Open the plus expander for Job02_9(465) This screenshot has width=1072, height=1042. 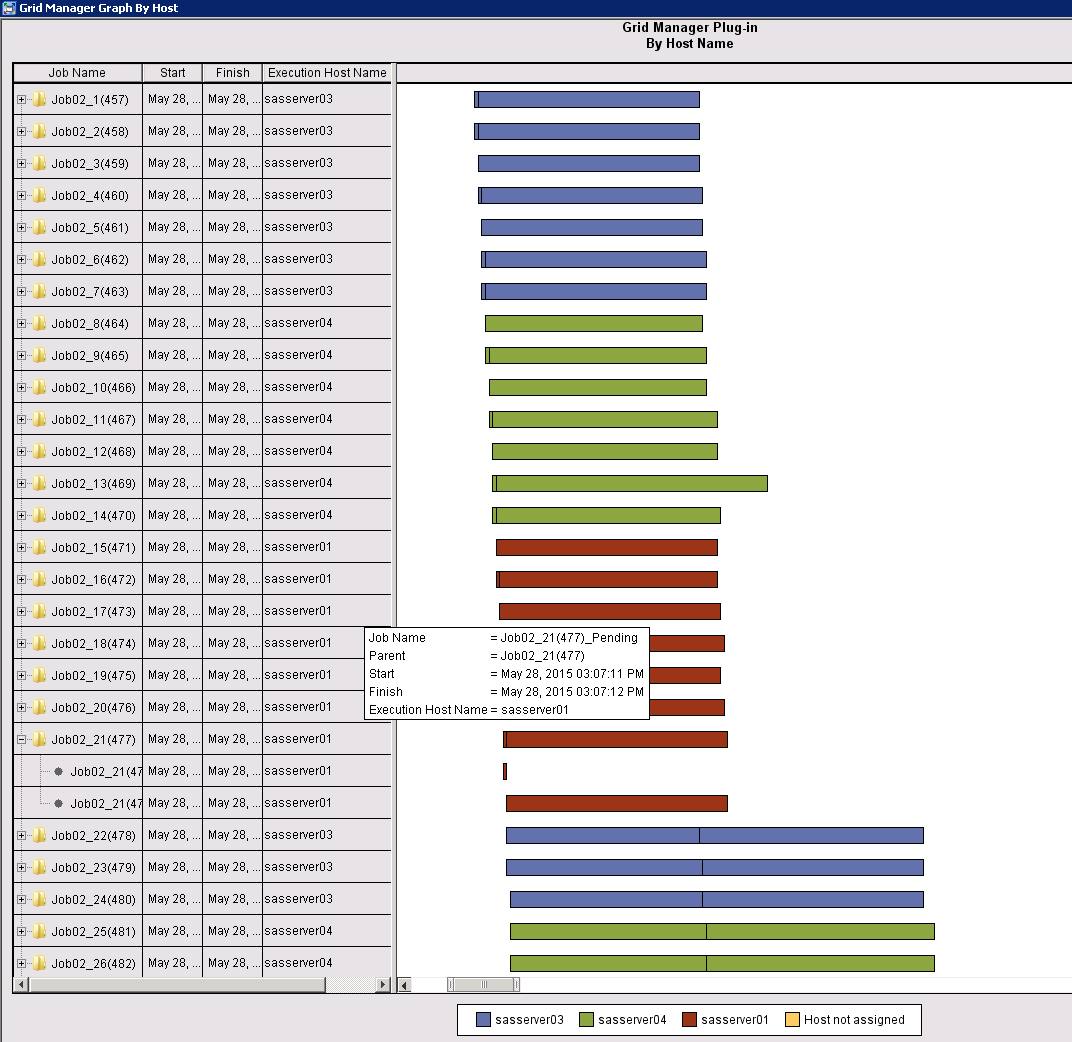(21, 356)
